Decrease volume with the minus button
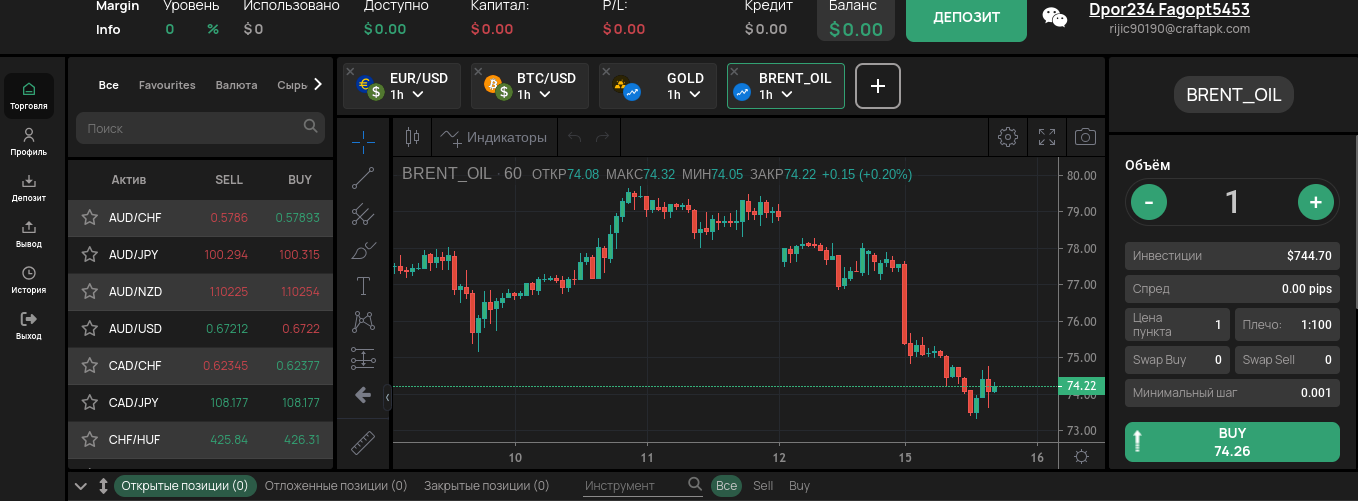 1149,202
